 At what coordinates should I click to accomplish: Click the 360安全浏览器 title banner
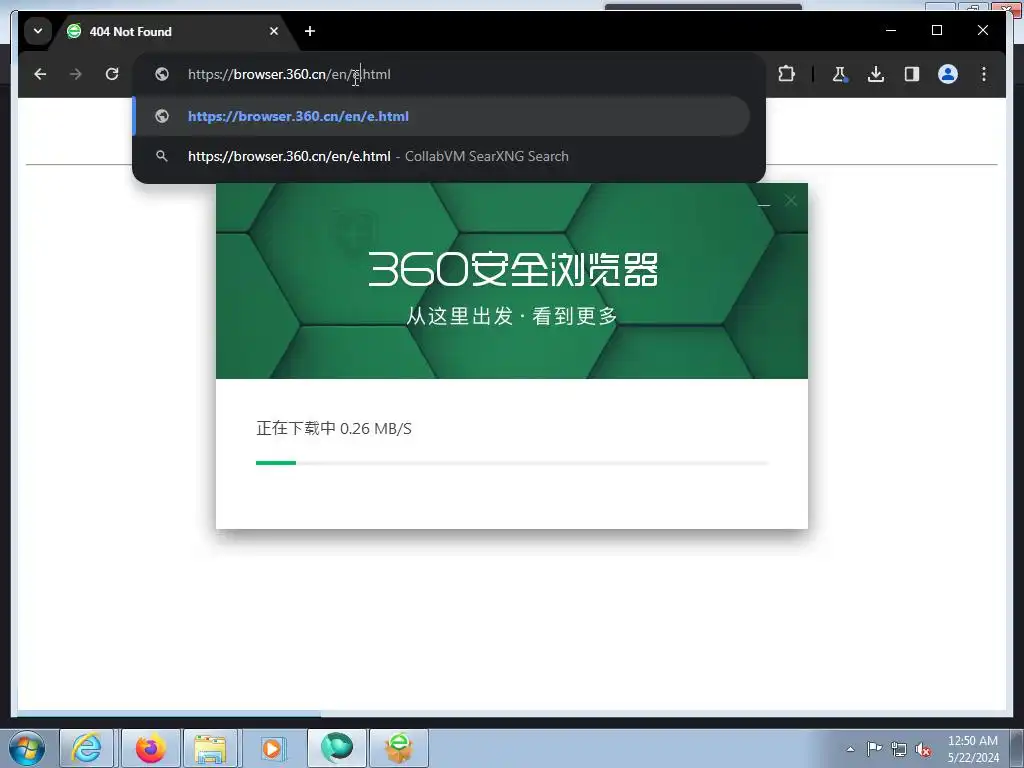click(x=513, y=269)
